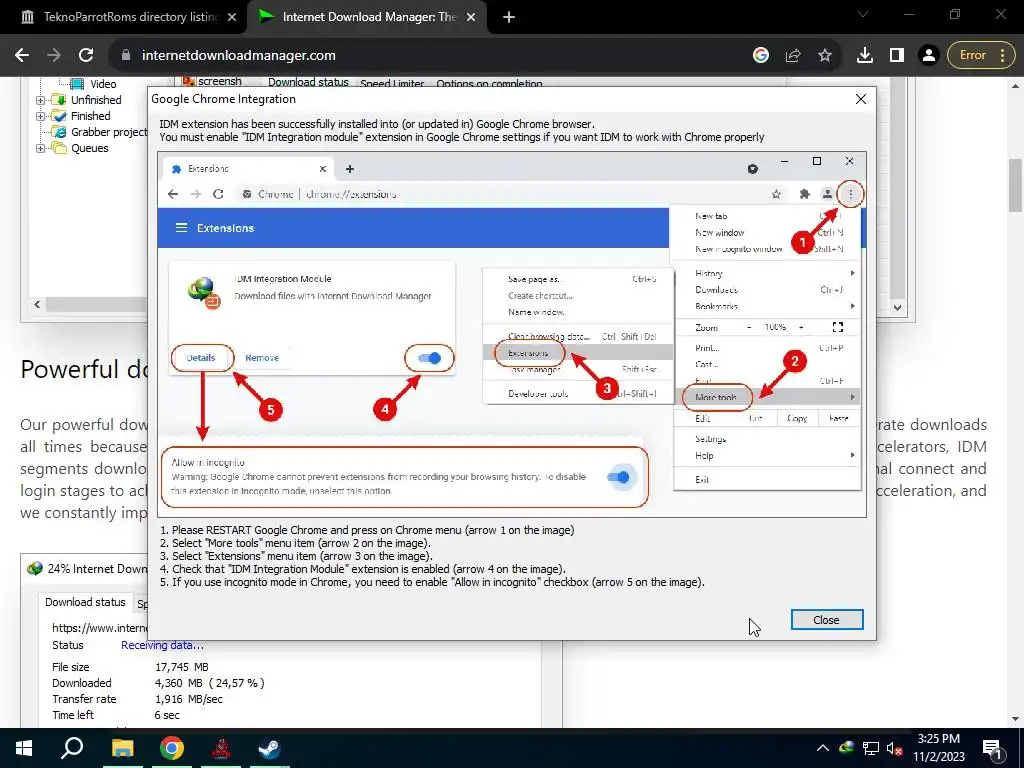
Task: Go back using Chrome's back arrow
Action: click(22, 56)
